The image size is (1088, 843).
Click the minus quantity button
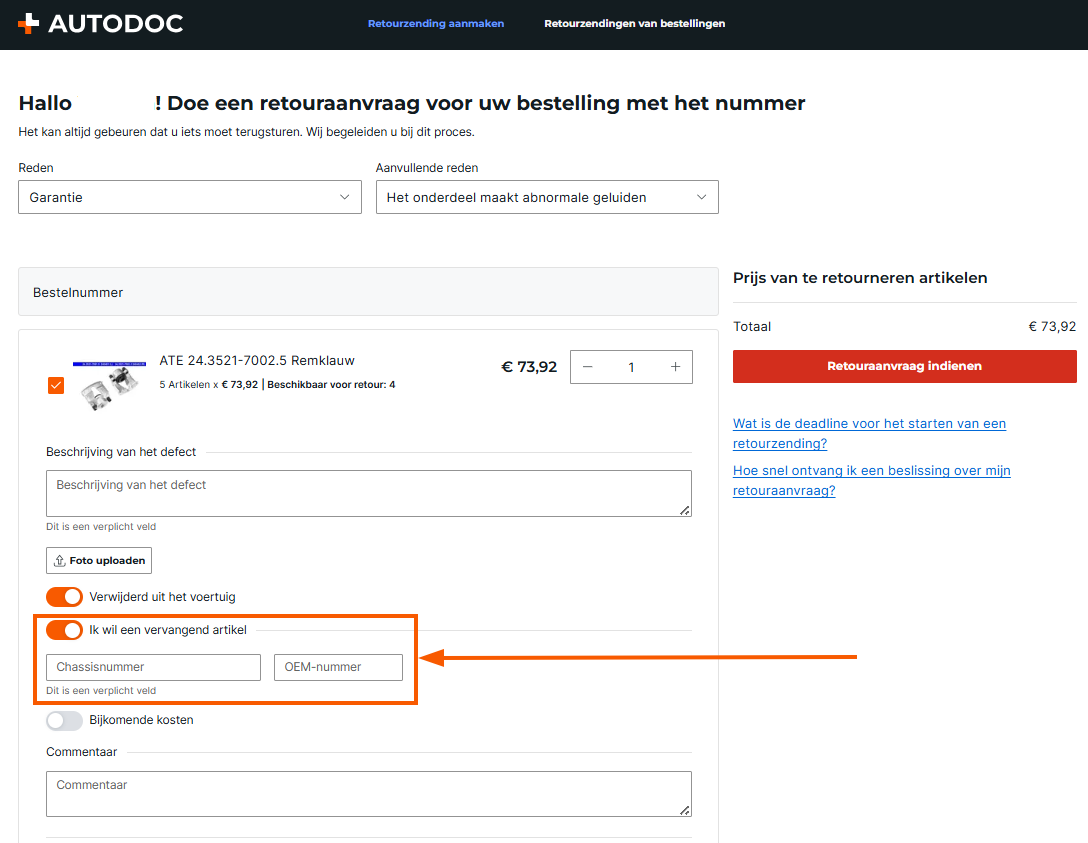click(588, 367)
